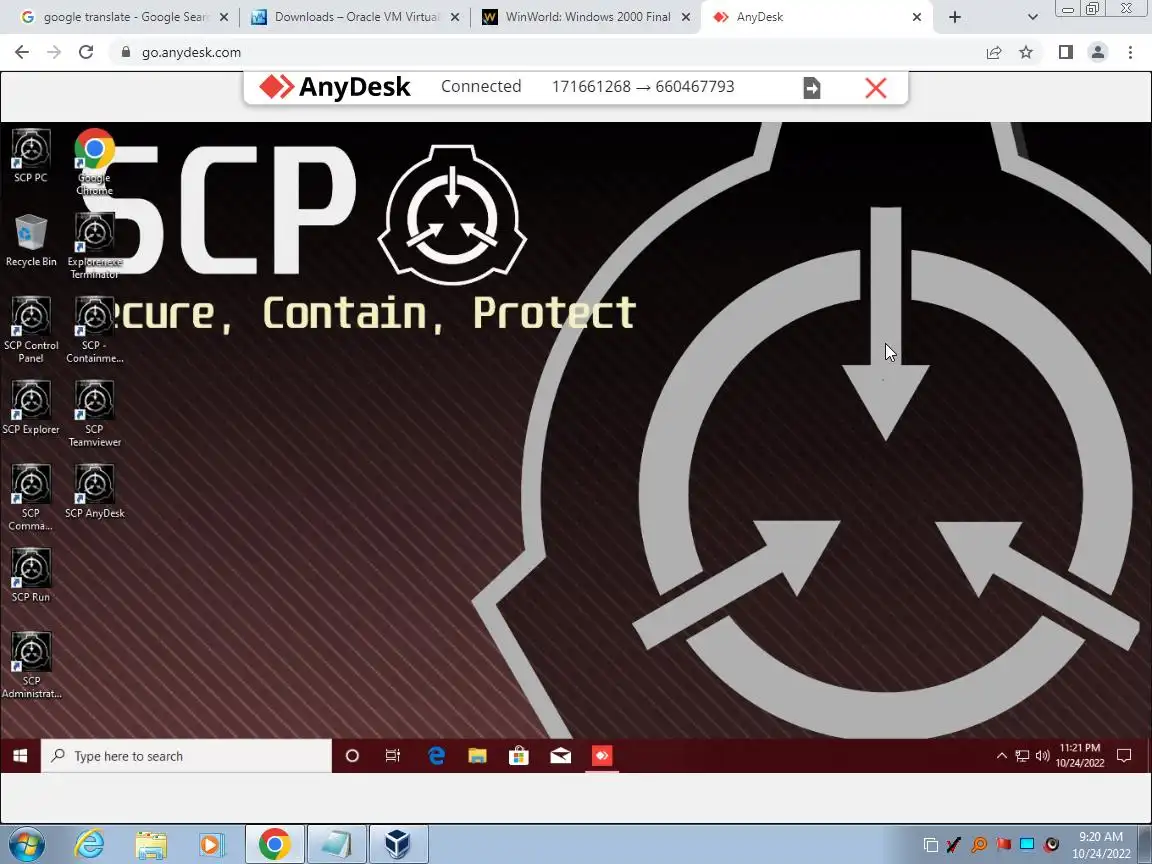Open Microsoft Store on remote taskbar
The image size is (1152, 864).
[x=519, y=756]
